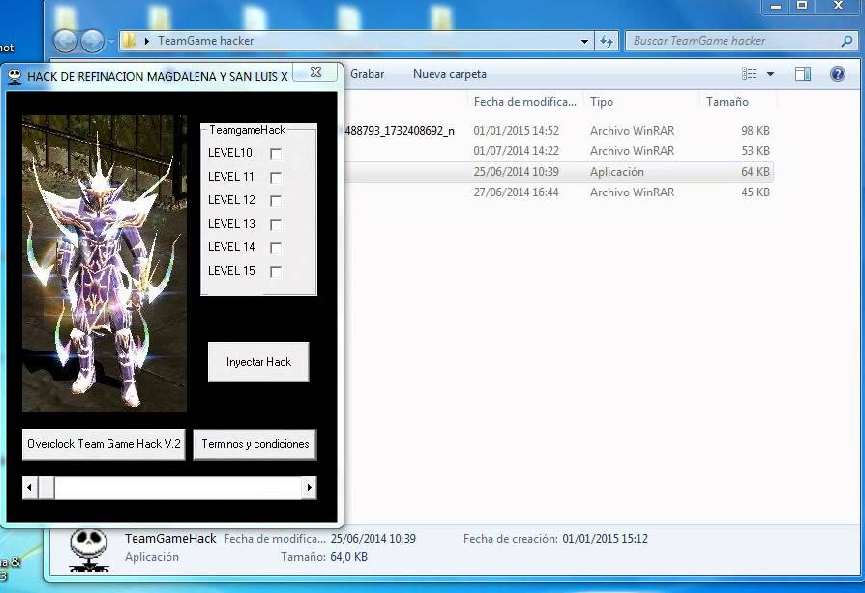Select file 488793_1732408692_n row

pyautogui.click(x=557, y=131)
